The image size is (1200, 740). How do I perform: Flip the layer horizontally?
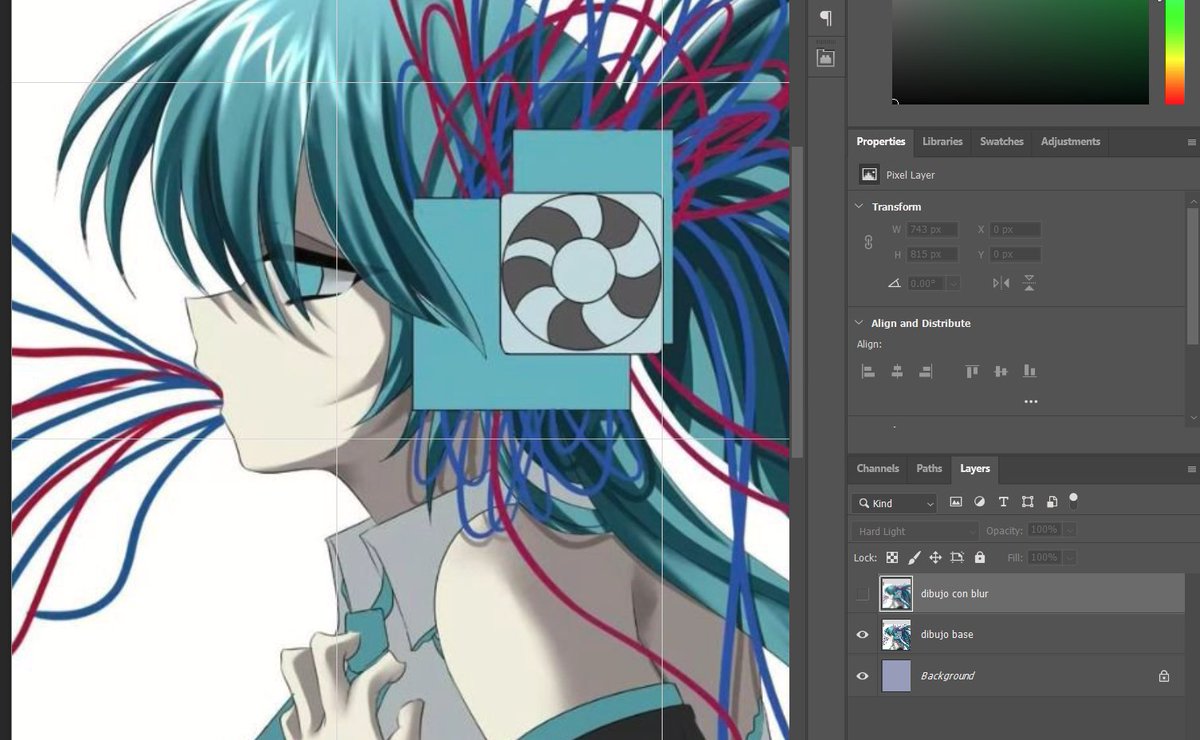click(1001, 283)
